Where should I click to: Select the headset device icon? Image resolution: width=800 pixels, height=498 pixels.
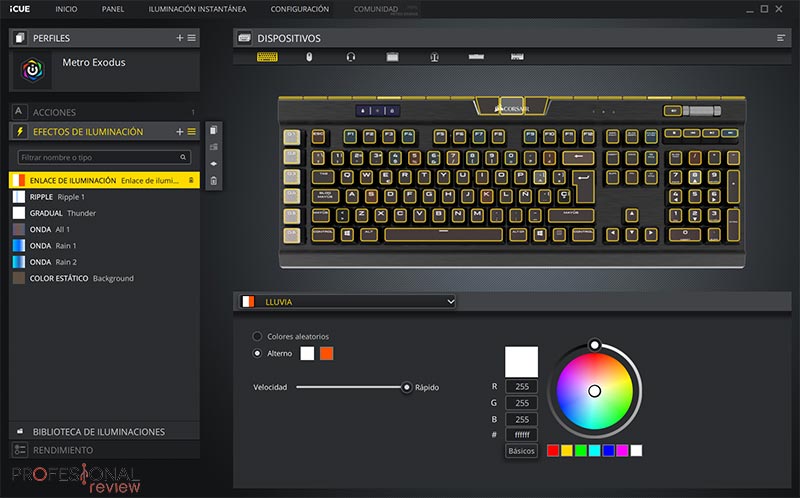point(351,57)
